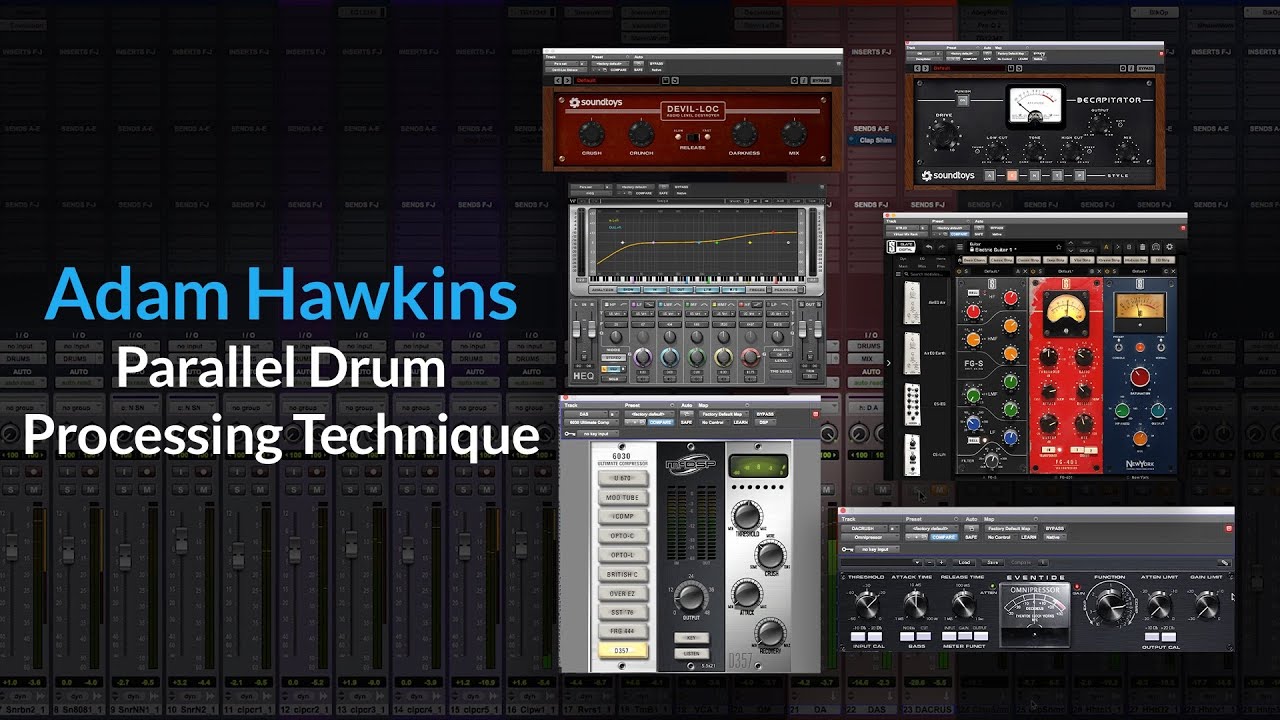This screenshot has width=1280, height=720.
Task: Select Decapitator style T button
Action: (x=1057, y=175)
